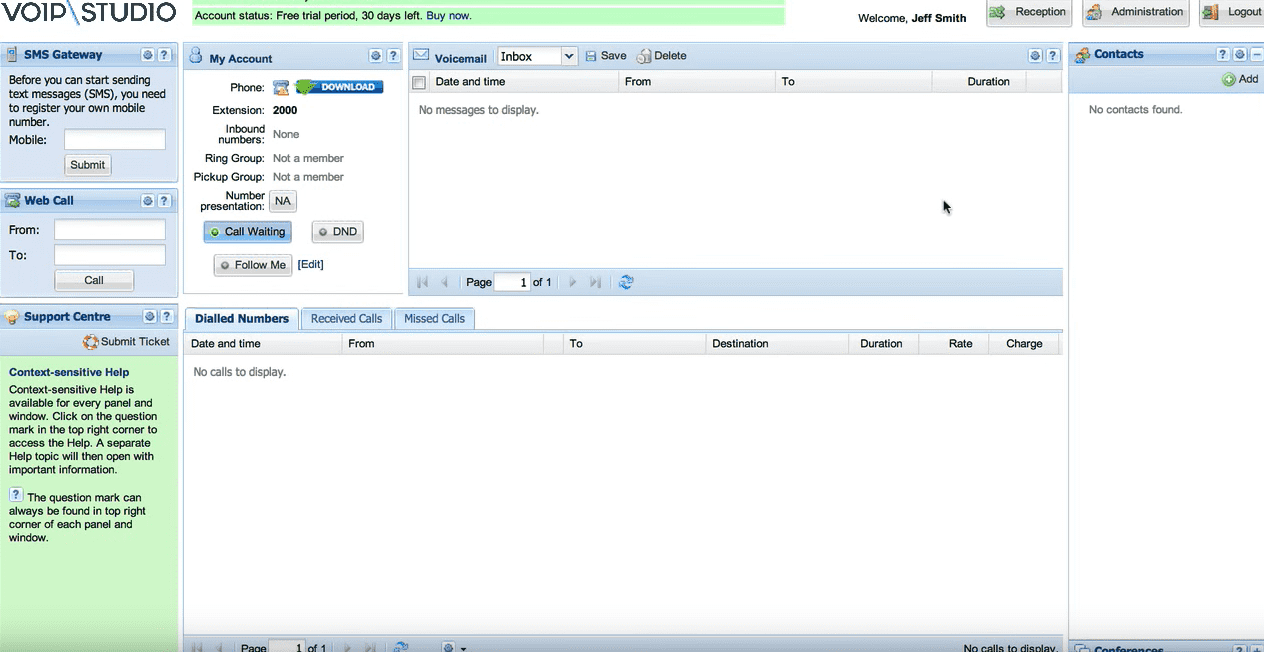
Task: Open the Voicemail Inbox folder dropdown
Action: point(568,57)
